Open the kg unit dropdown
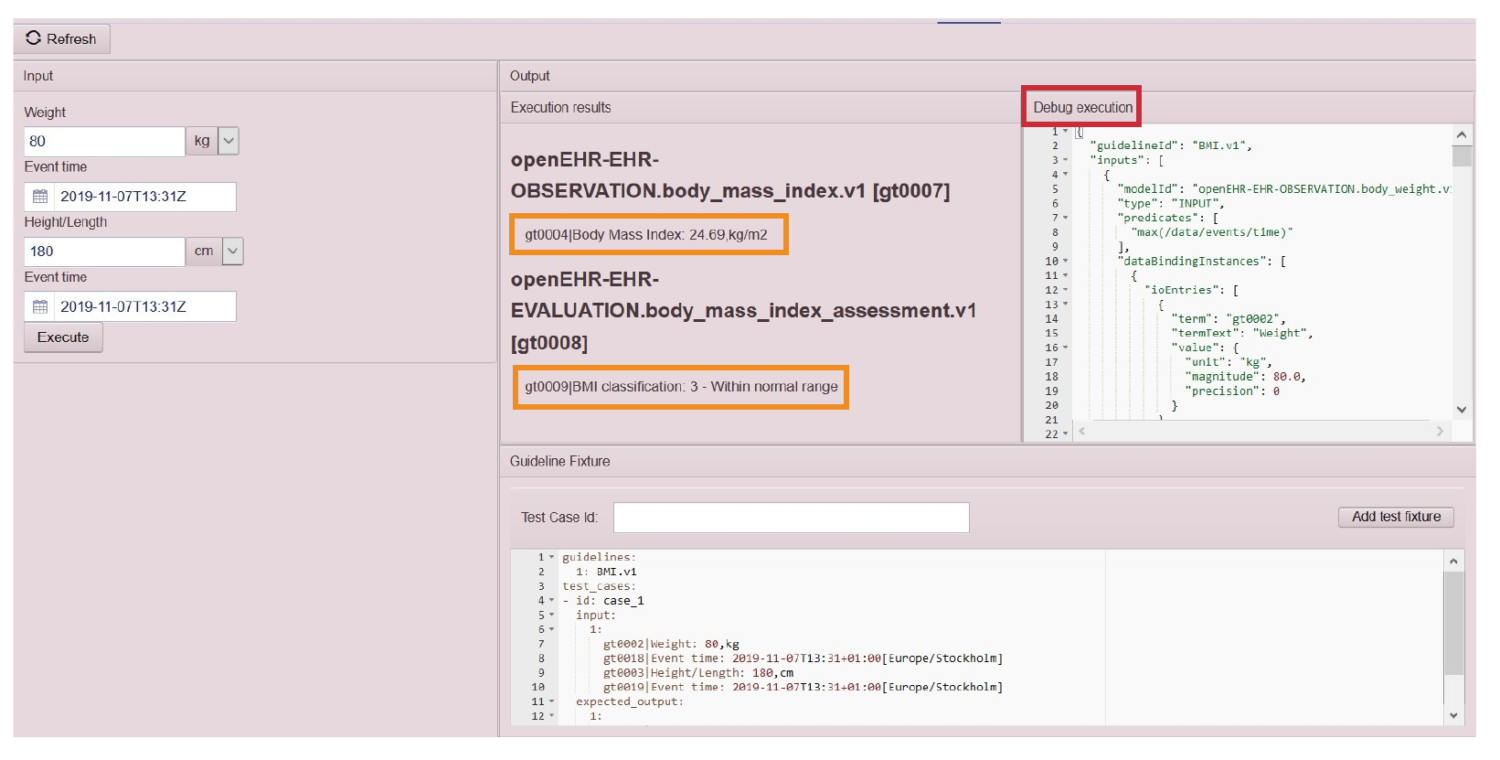This screenshot has height=760, width=1500. click(x=228, y=141)
